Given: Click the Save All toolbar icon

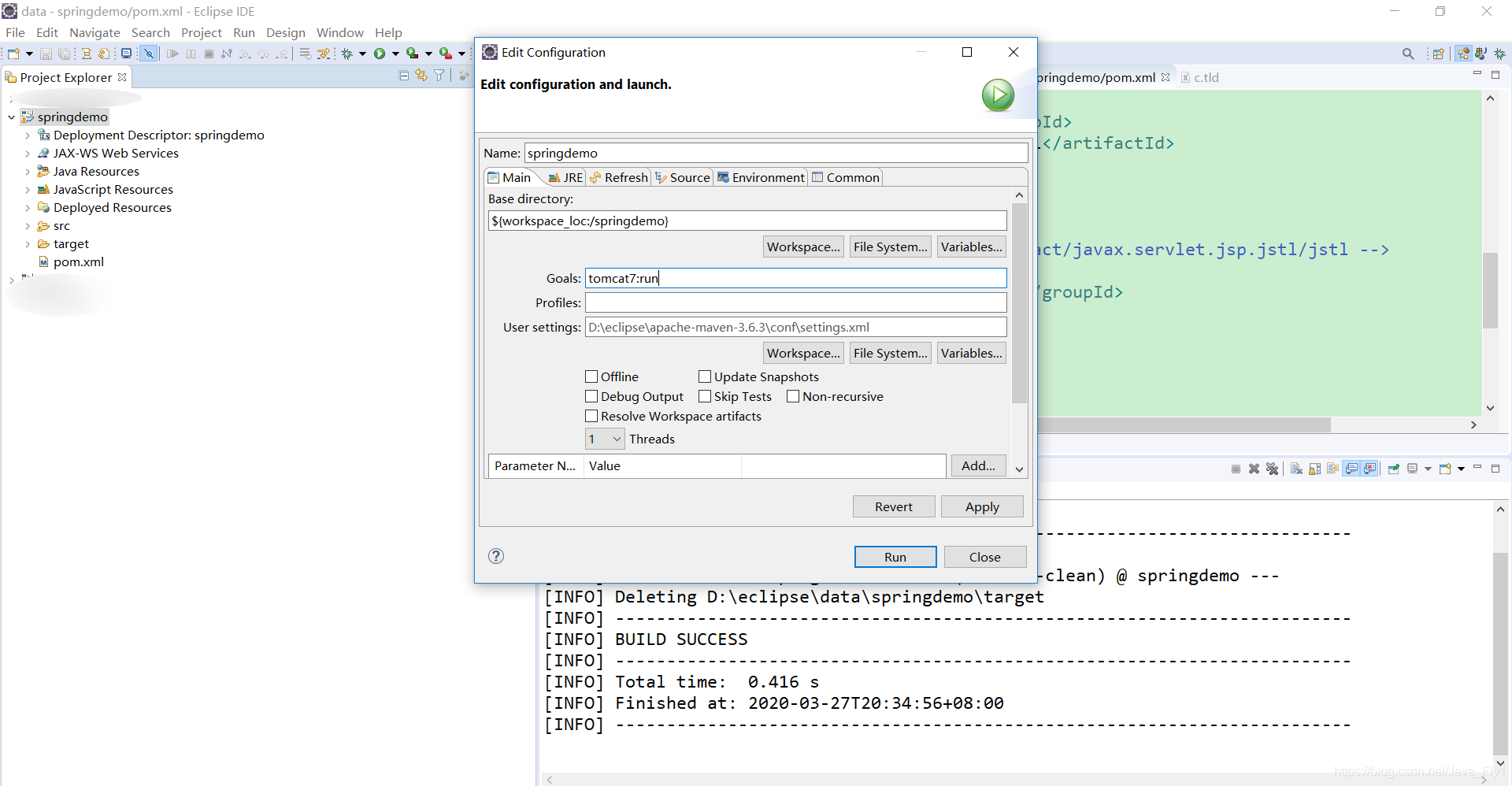Looking at the screenshot, I should [x=64, y=54].
